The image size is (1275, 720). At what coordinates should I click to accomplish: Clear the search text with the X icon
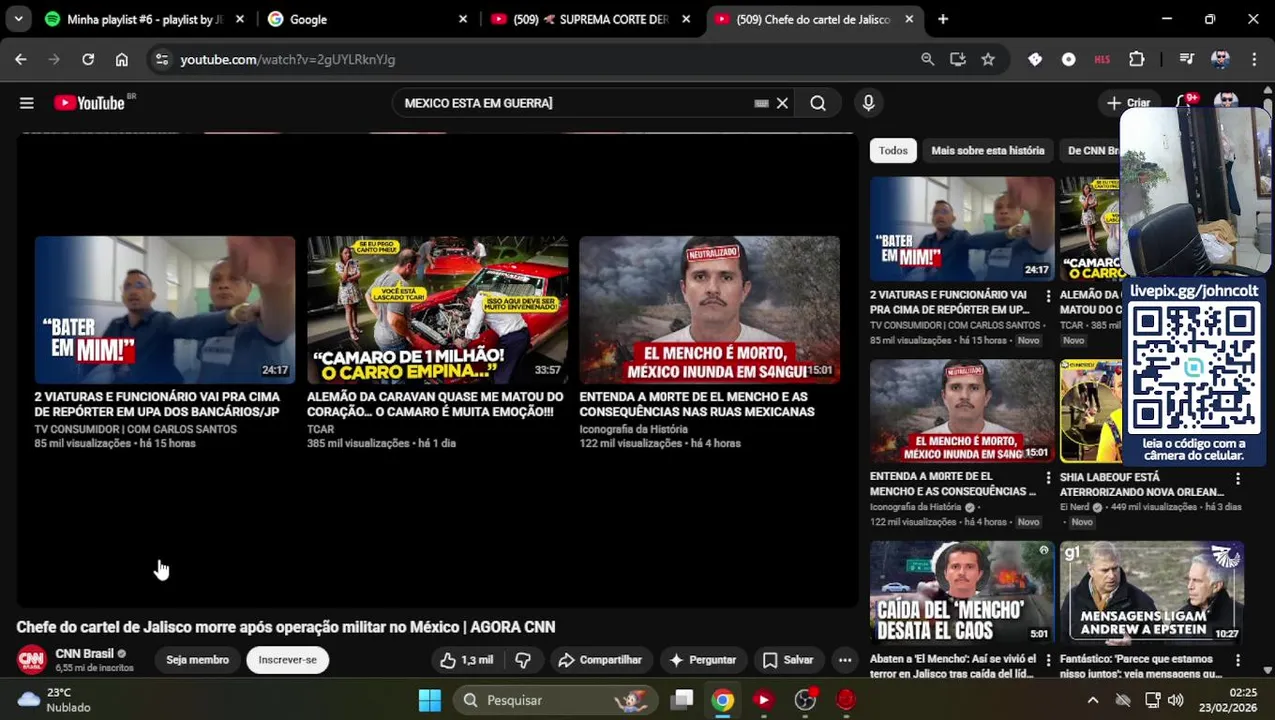(782, 103)
